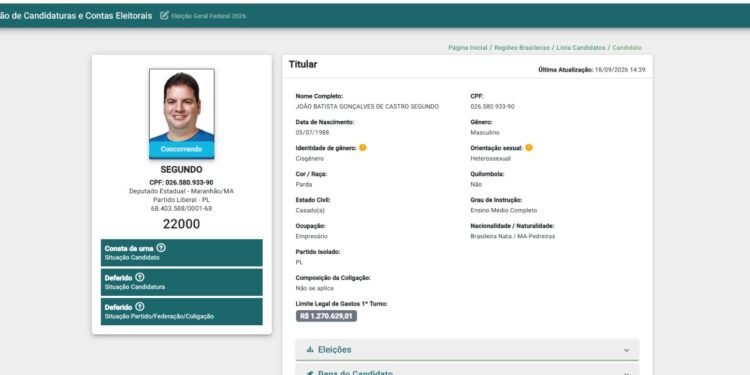750x375 pixels.
Task: Open help icon for Deferido Situação Partido/Federação/Coligação
Action: coord(140,307)
